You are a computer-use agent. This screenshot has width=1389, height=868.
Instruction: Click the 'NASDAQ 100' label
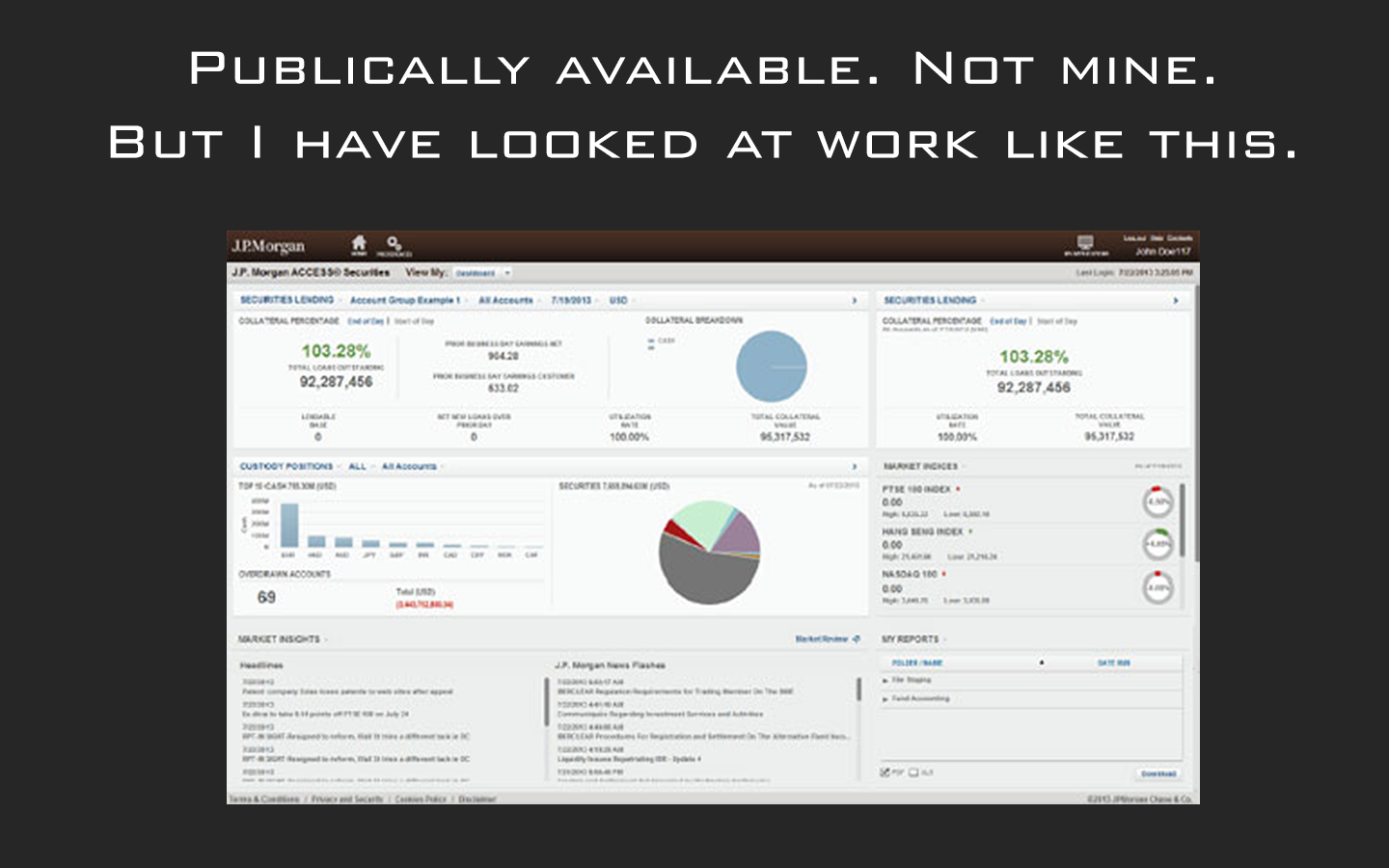click(910, 575)
